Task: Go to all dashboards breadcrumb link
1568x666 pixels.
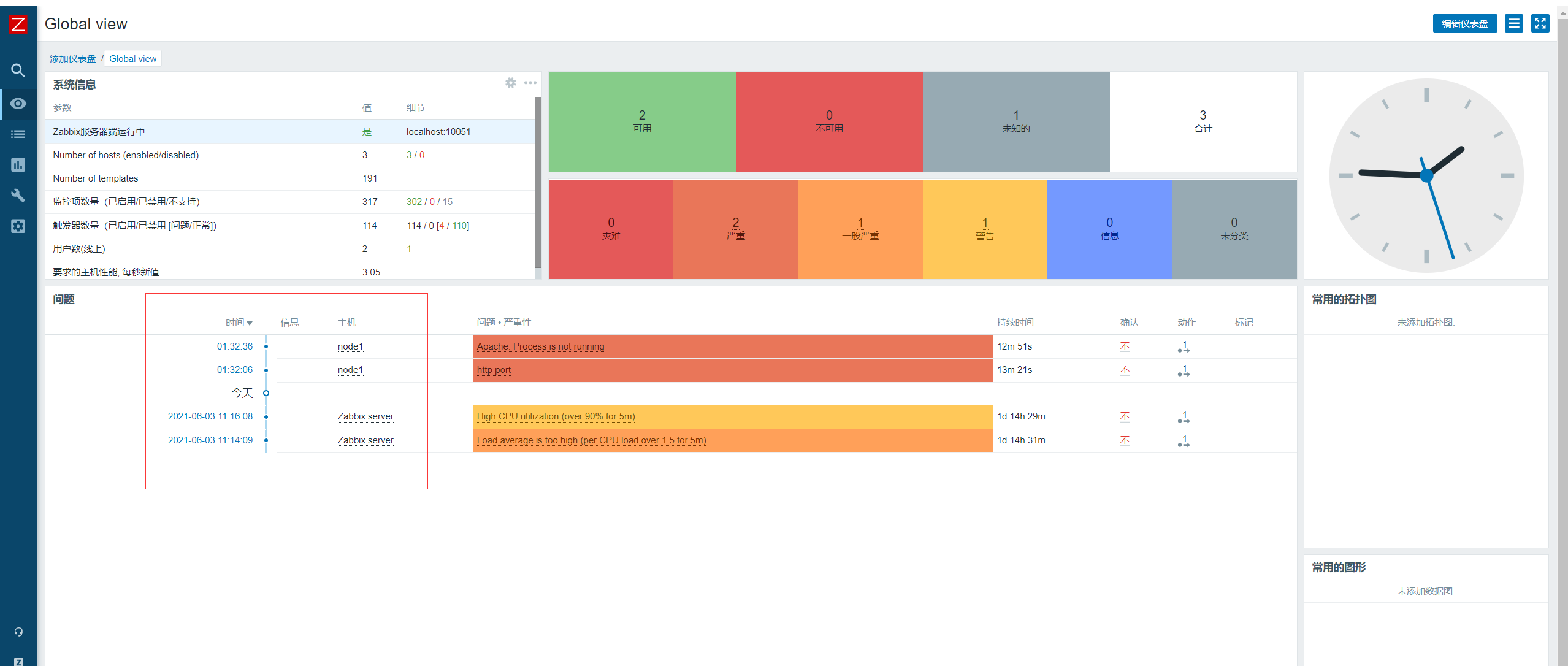Action: (x=73, y=59)
